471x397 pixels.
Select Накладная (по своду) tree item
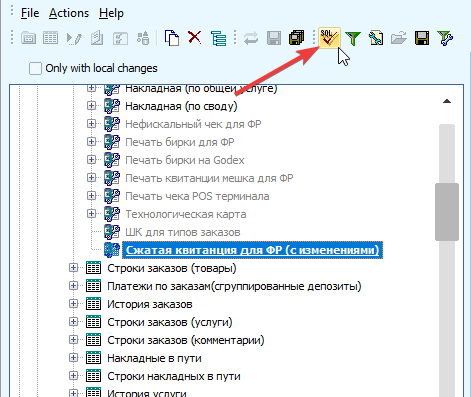[181, 106]
